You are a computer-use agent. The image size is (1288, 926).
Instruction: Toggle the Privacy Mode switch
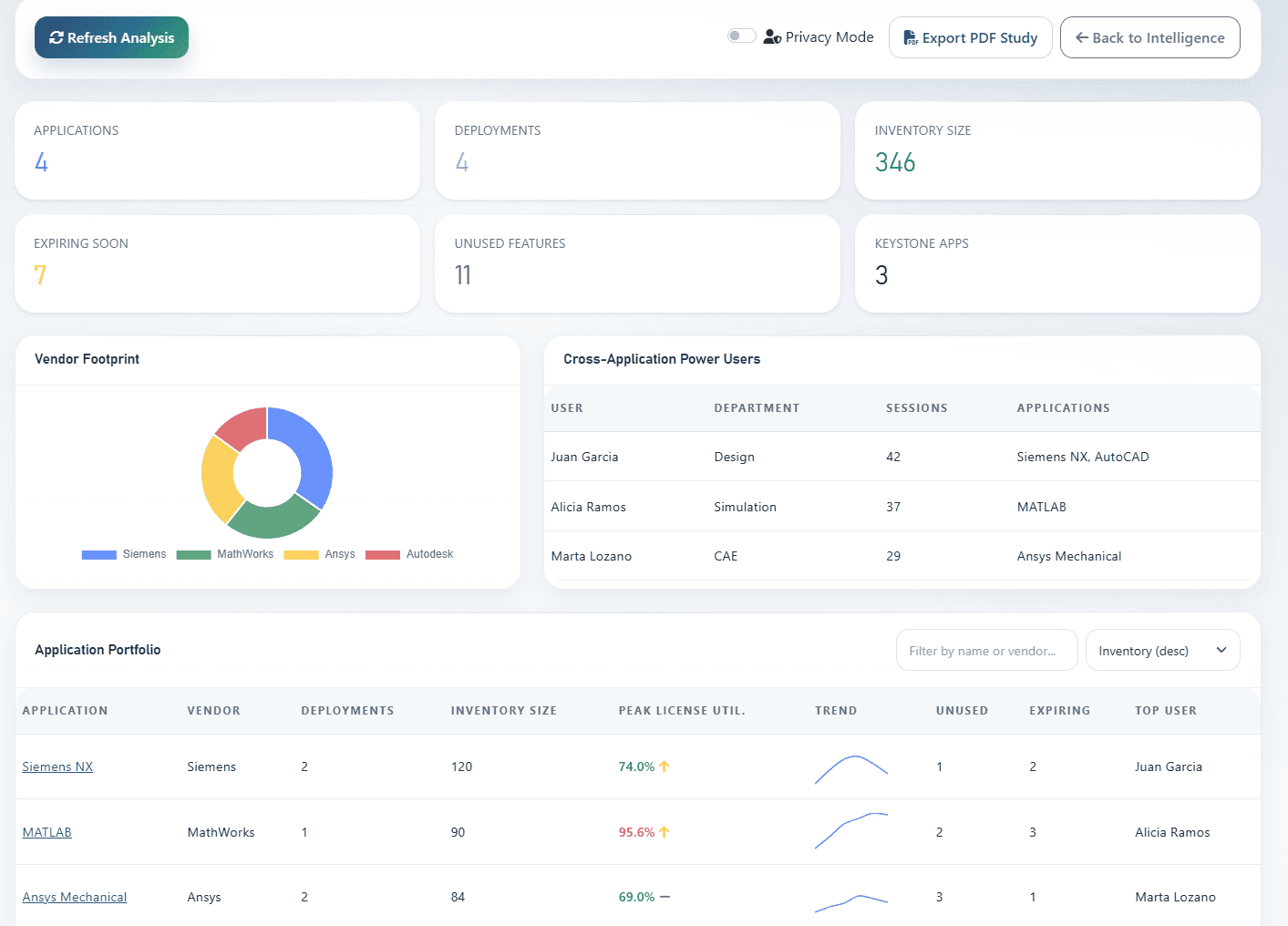[741, 36]
